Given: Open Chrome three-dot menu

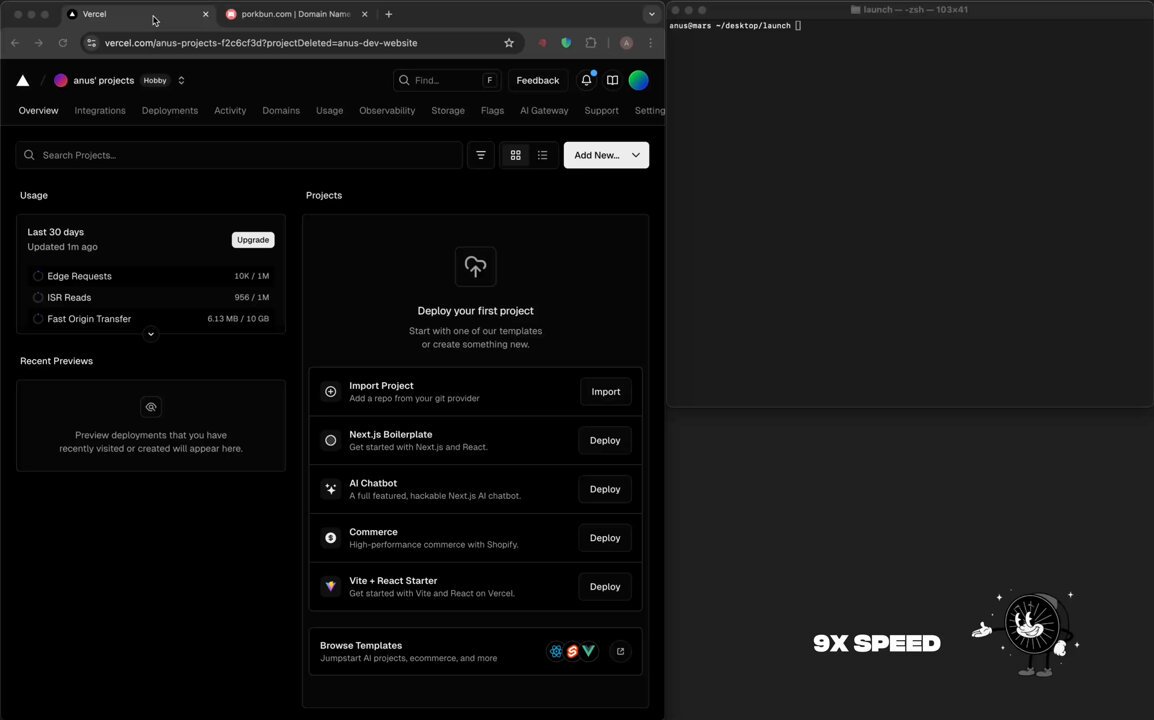Looking at the screenshot, I should 651,43.
